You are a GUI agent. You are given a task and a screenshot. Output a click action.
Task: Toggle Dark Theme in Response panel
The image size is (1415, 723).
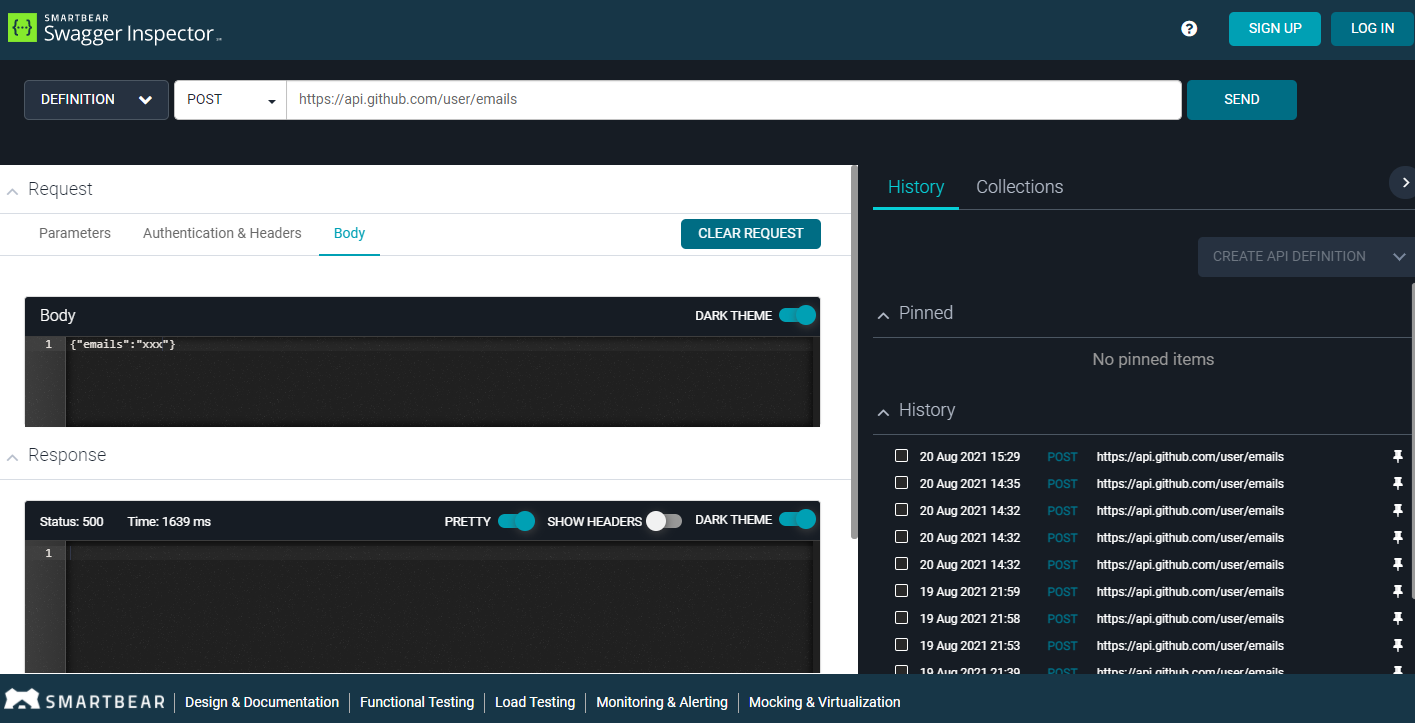pos(797,520)
